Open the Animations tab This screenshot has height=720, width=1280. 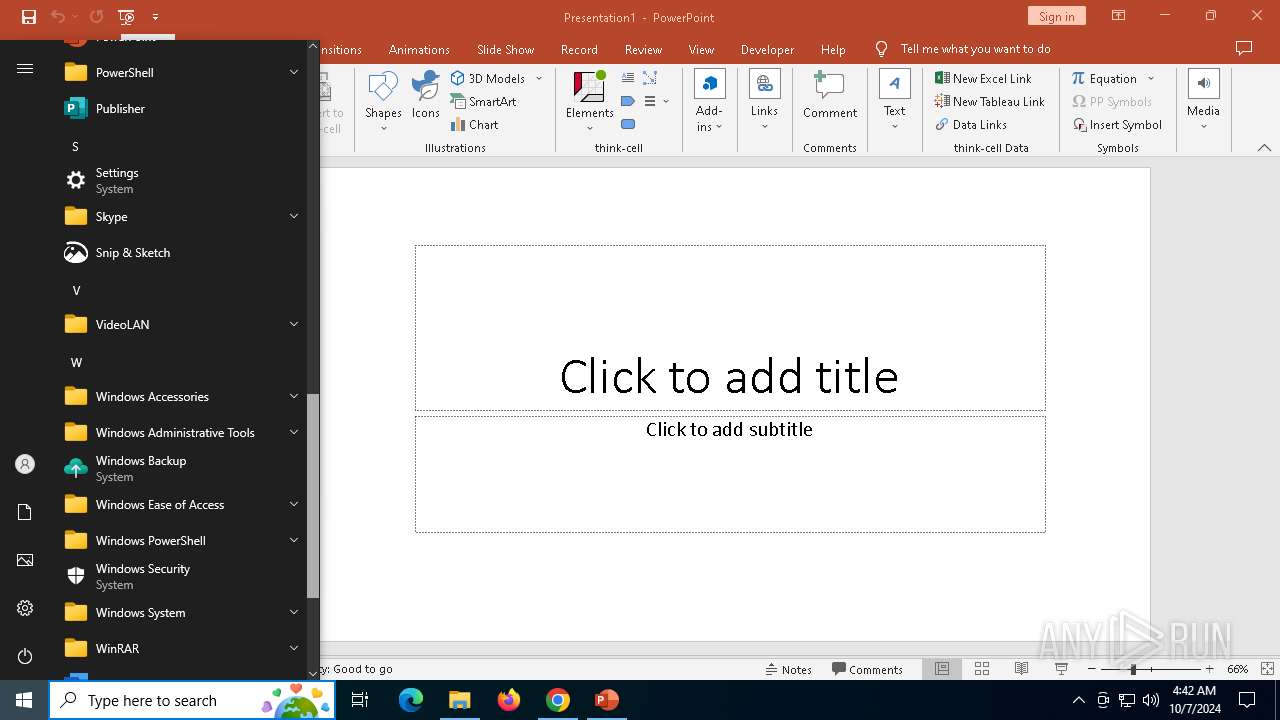(x=419, y=49)
